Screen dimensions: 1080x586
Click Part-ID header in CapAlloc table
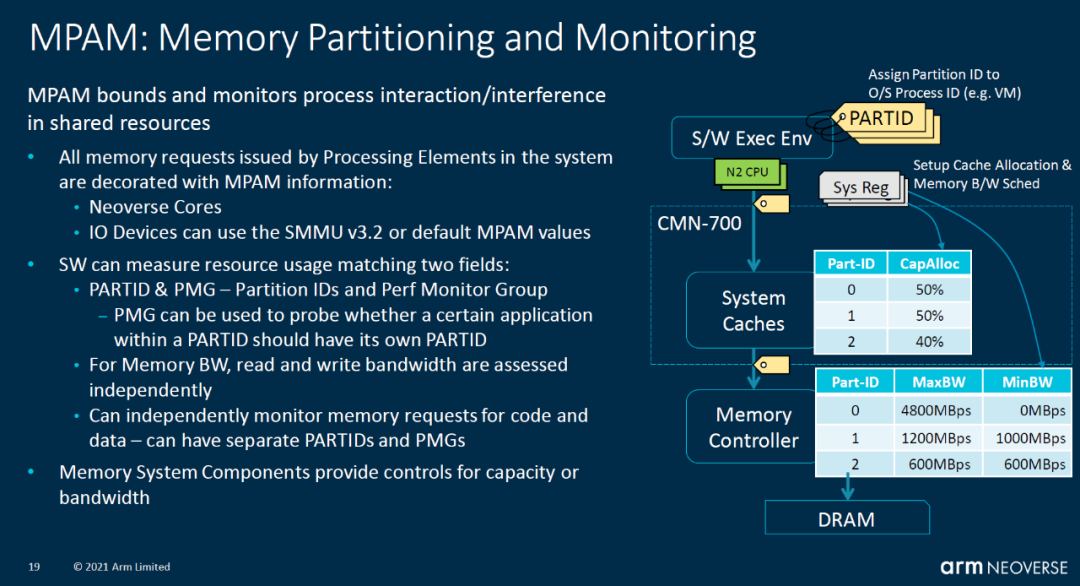[851, 263]
